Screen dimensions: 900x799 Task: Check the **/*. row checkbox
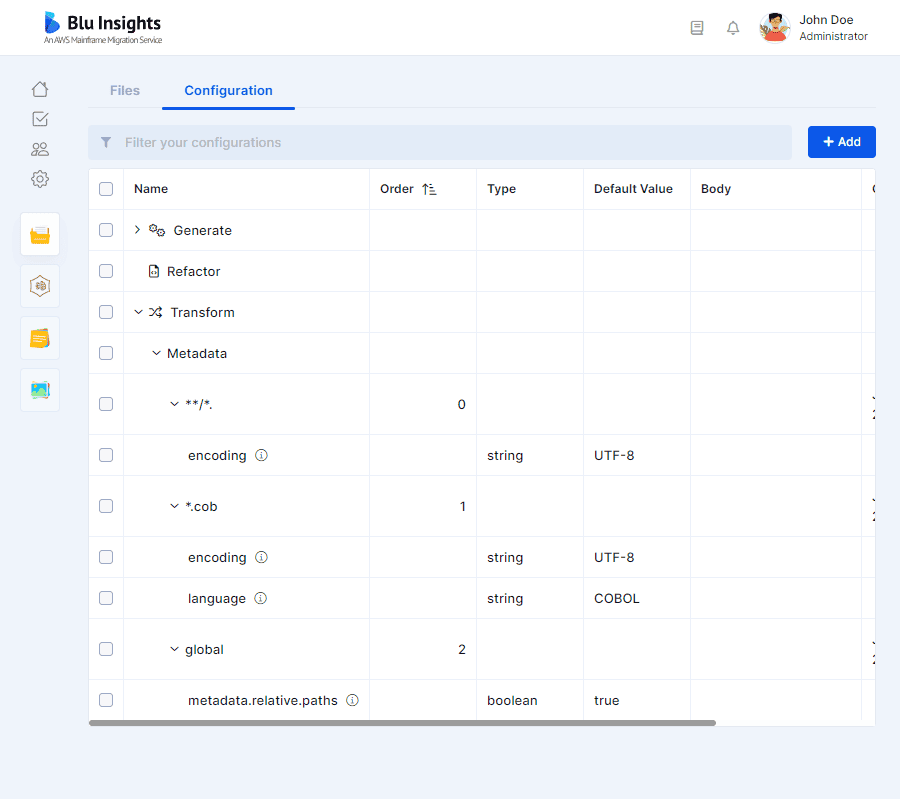pos(106,404)
